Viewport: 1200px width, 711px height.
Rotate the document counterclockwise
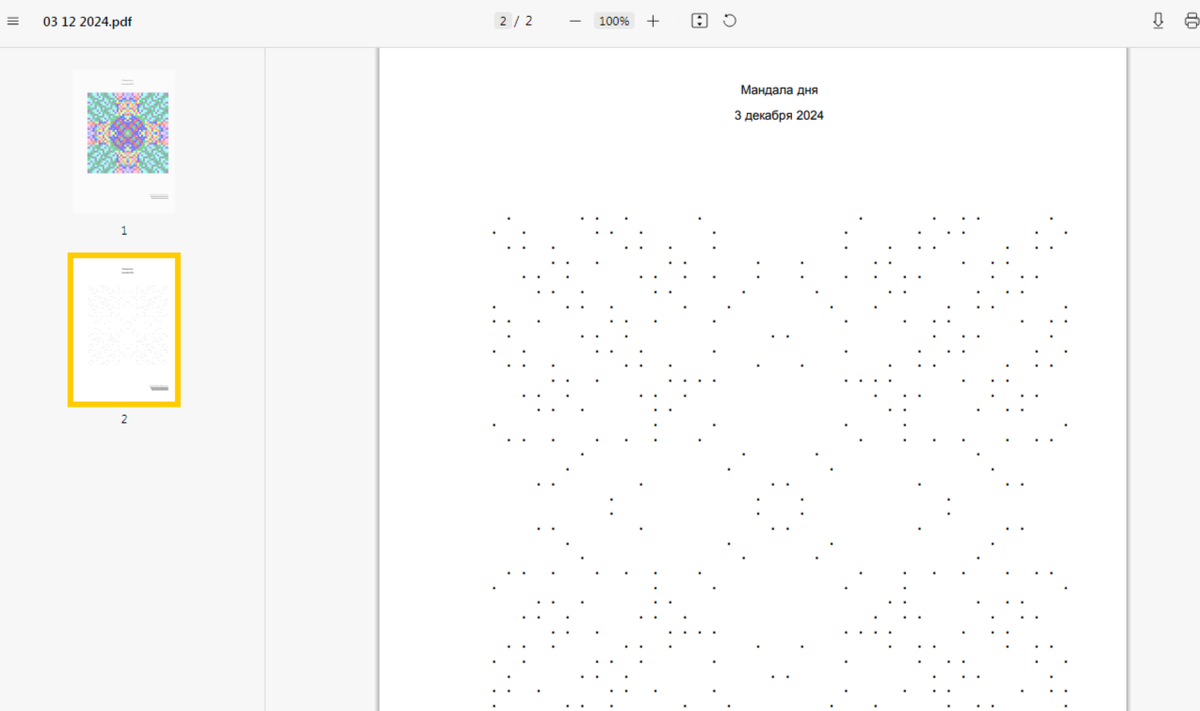click(x=730, y=21)
